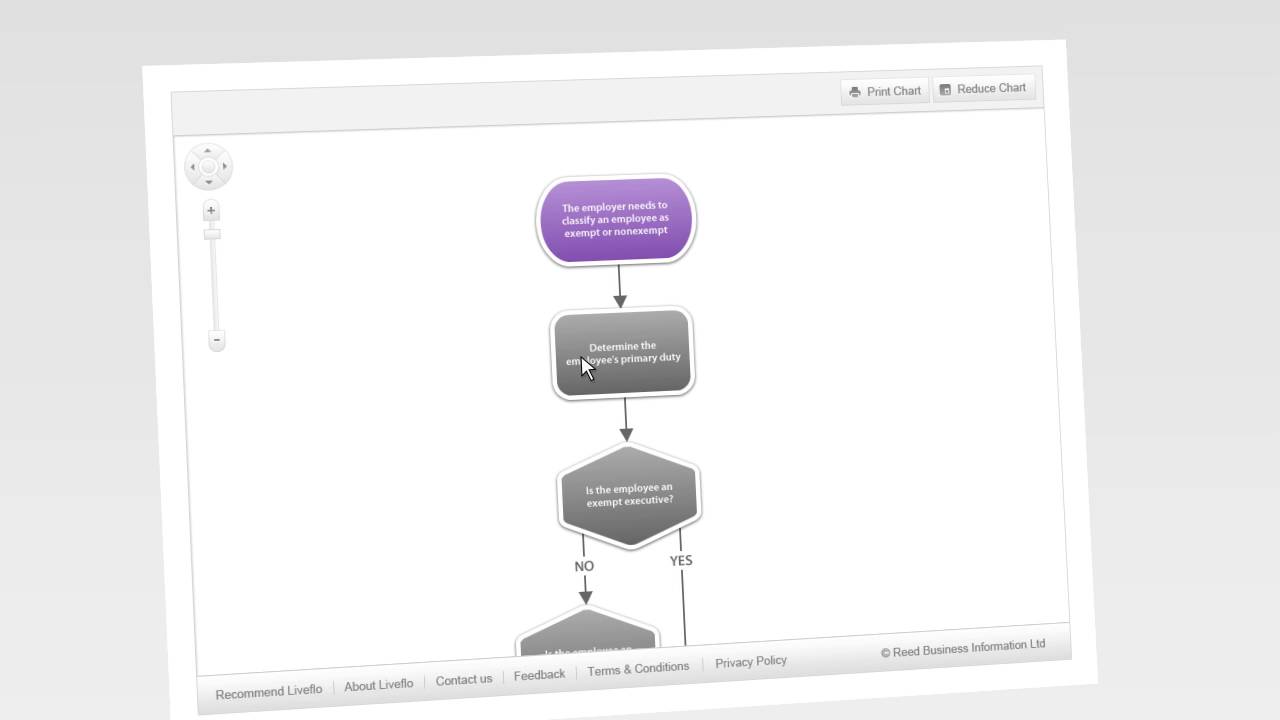Select the 'Determine the employee's primary duty' node
The height and width of the screenshot is (720, 1280).
[x=622, y=353]
